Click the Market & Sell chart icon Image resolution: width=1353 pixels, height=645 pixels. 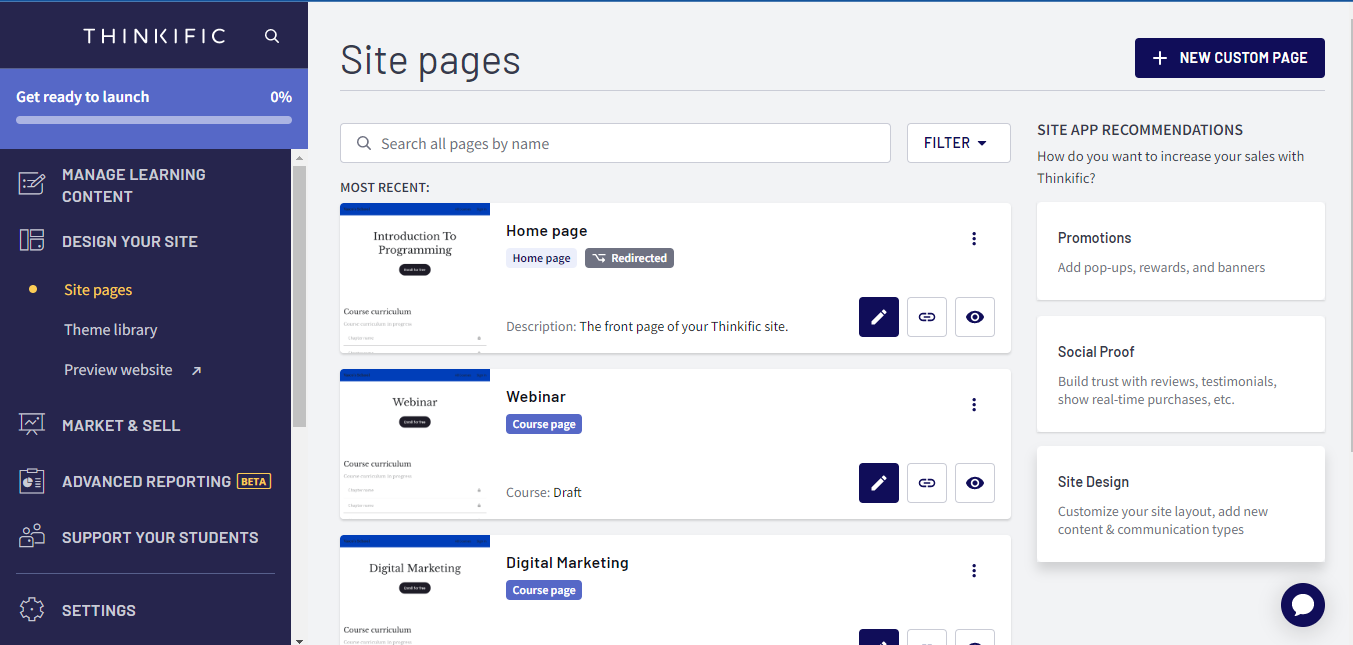pos(32,424)
